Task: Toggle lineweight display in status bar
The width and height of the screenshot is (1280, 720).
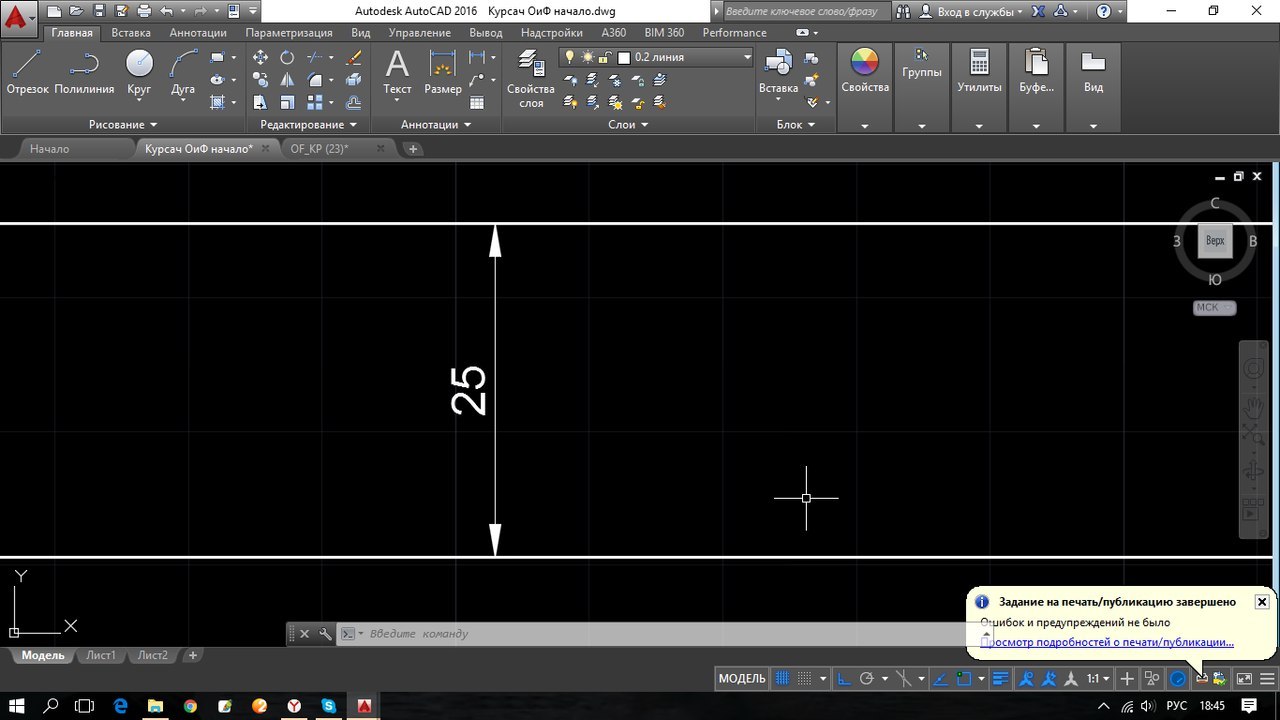Action: 1000,678
